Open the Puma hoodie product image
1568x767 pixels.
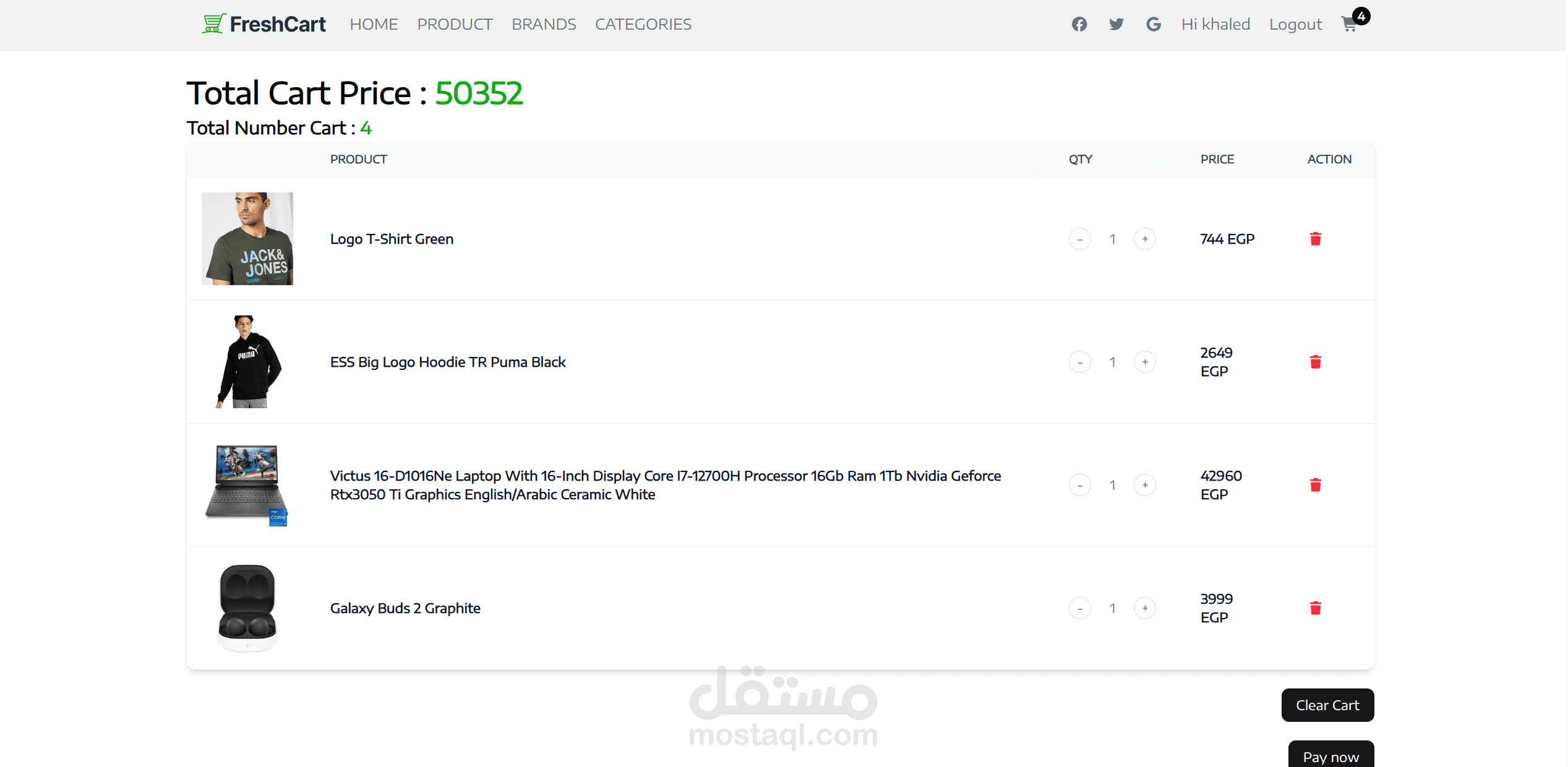click(247, 362)
